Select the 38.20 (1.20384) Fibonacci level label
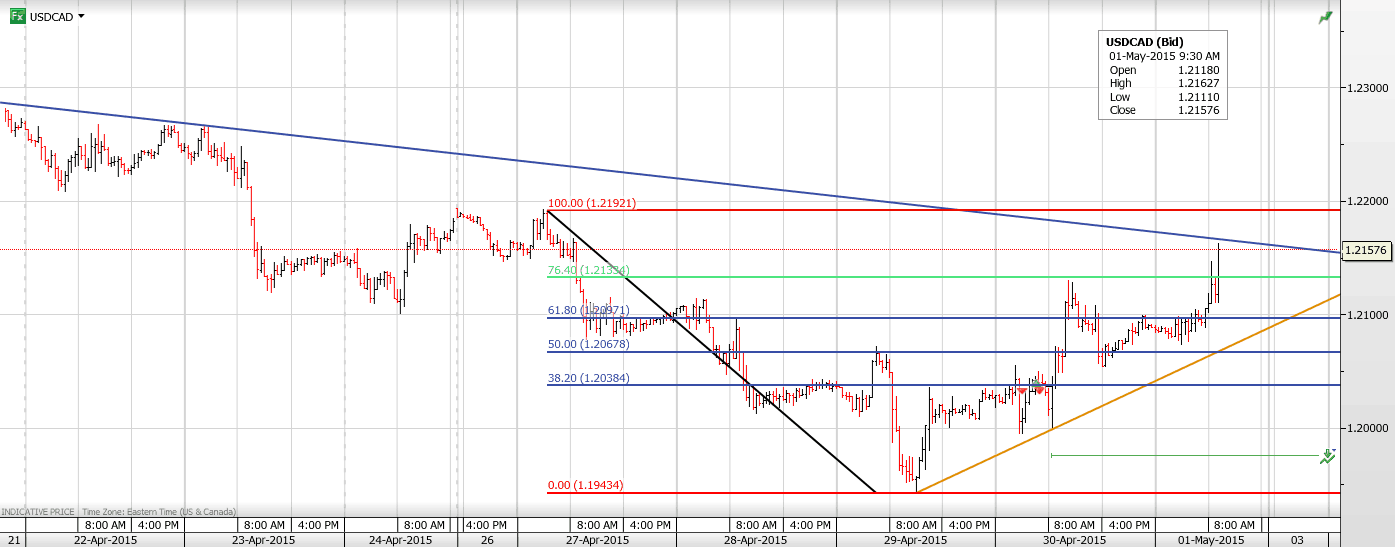 tap(587, 378)
